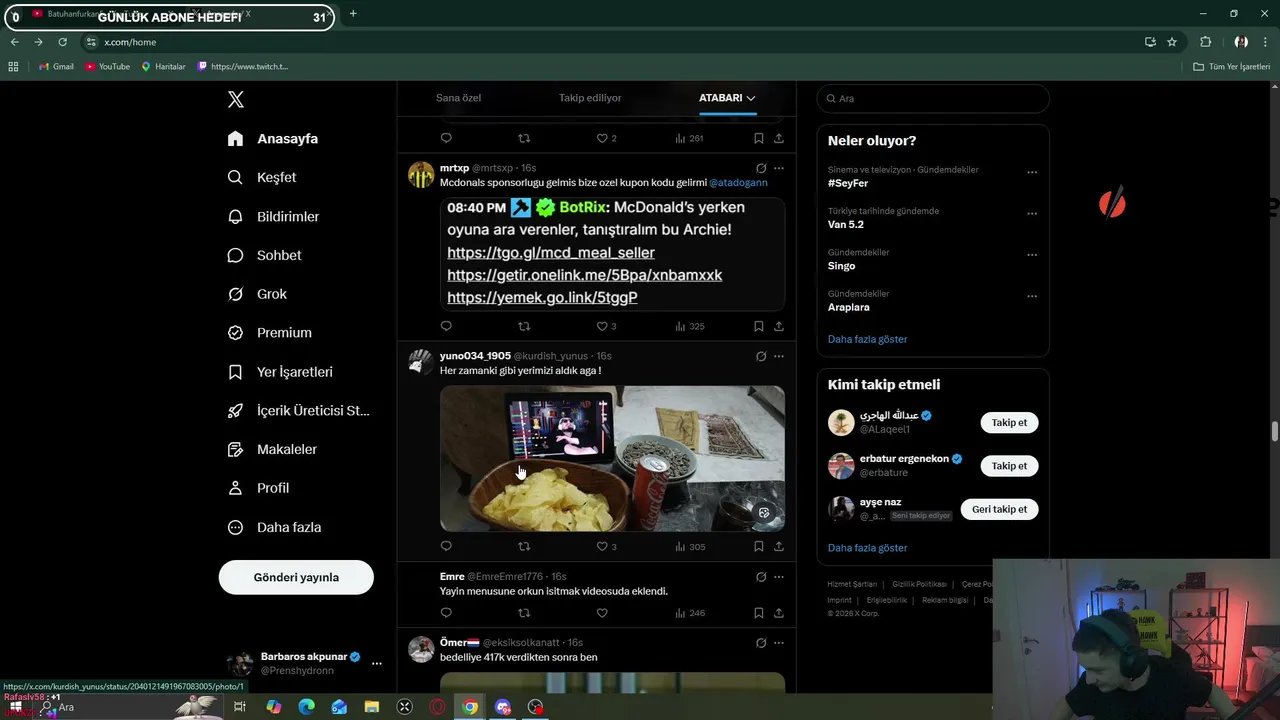Reload the page in Chrome

click(x=62, y=42)
